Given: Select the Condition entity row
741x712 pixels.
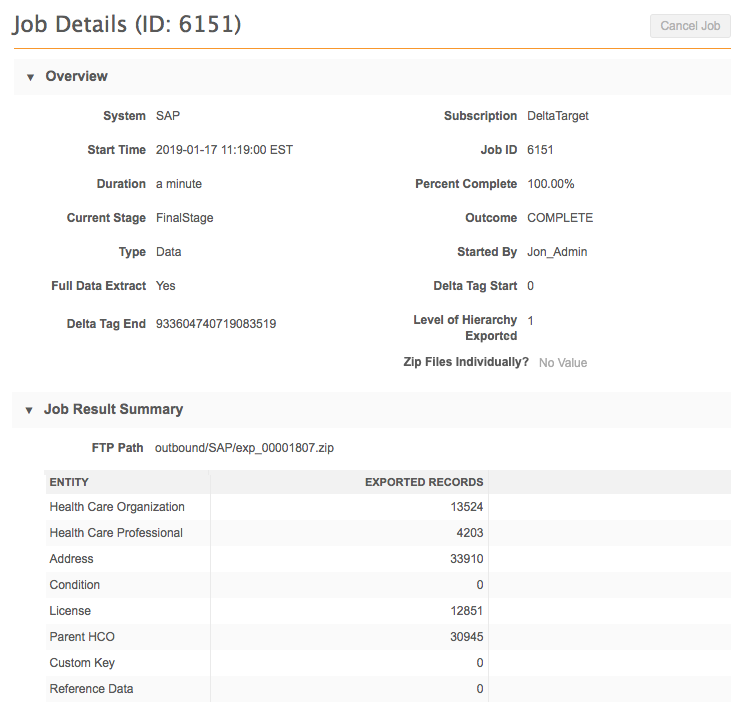Looking at the screenshot, I should pyautogui.click(x=75, y=585).
